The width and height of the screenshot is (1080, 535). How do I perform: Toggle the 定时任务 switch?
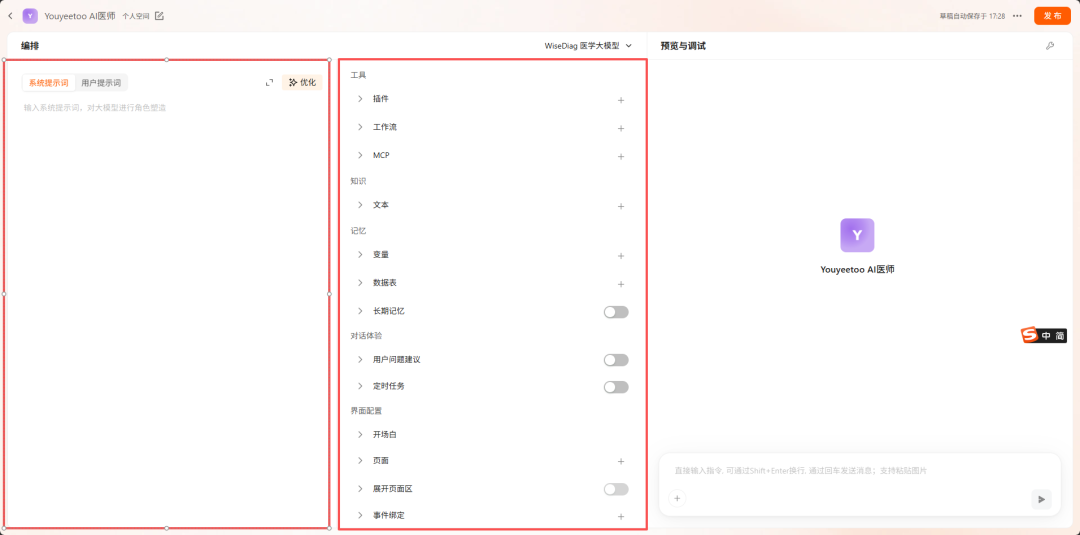pos(616,387)
